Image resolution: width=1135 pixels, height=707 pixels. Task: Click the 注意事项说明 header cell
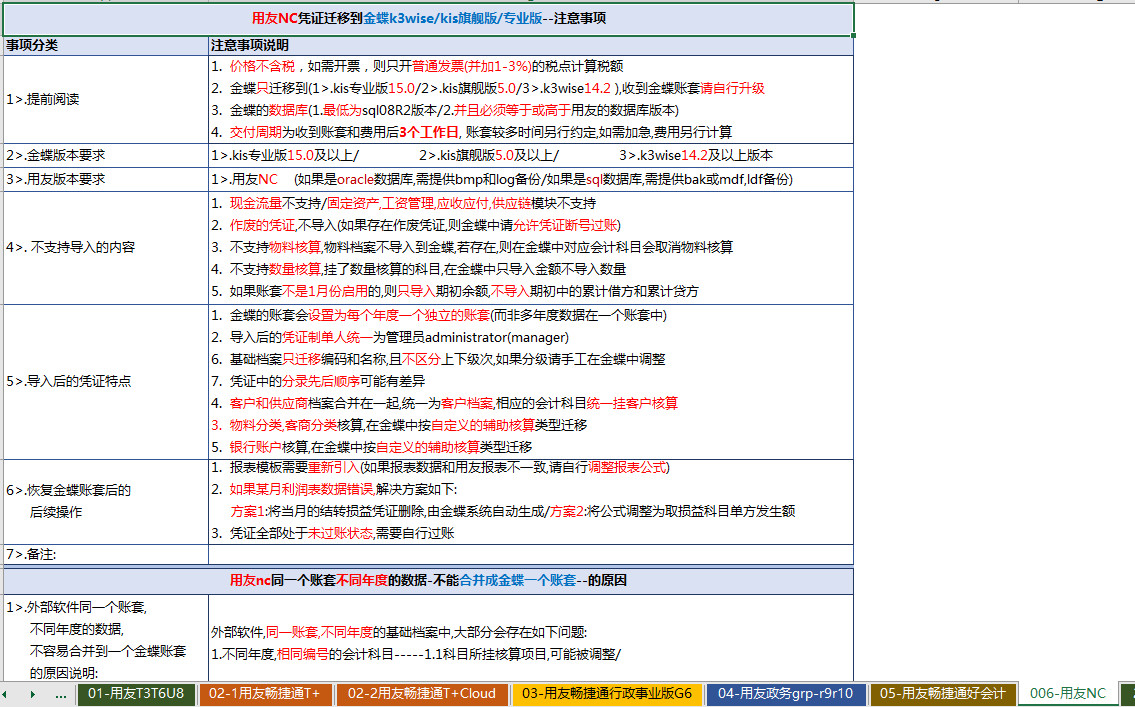coord(530,45)
